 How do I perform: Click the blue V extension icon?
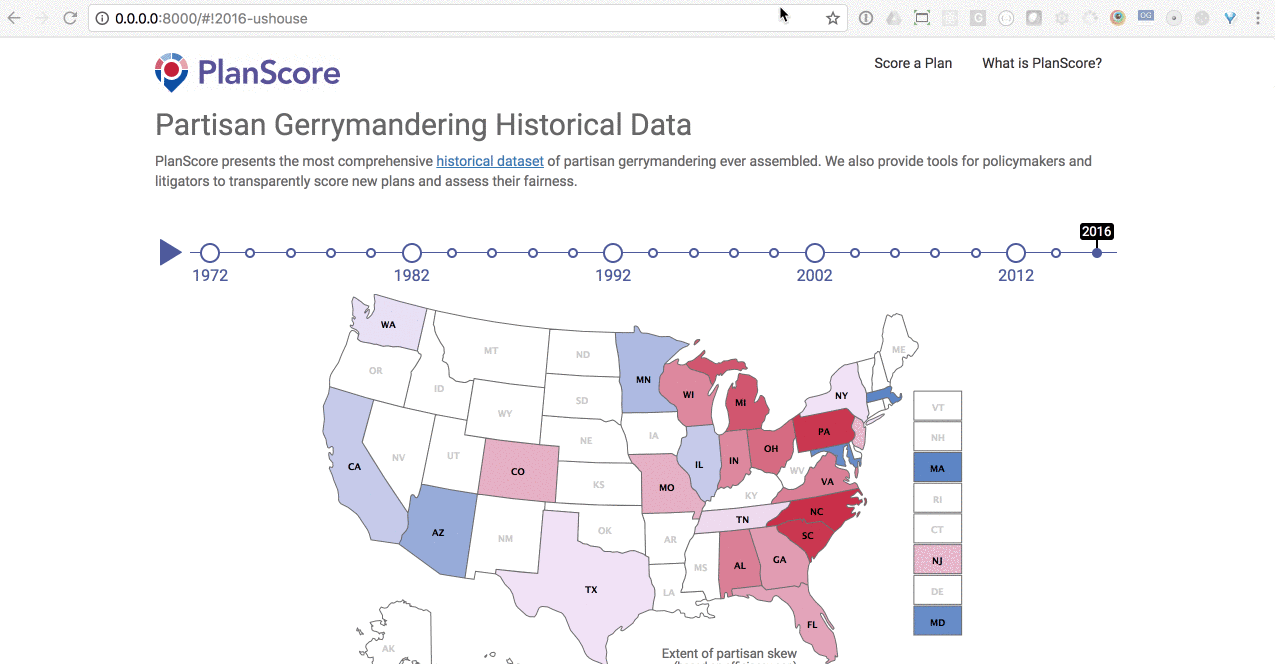point(1230,17)
